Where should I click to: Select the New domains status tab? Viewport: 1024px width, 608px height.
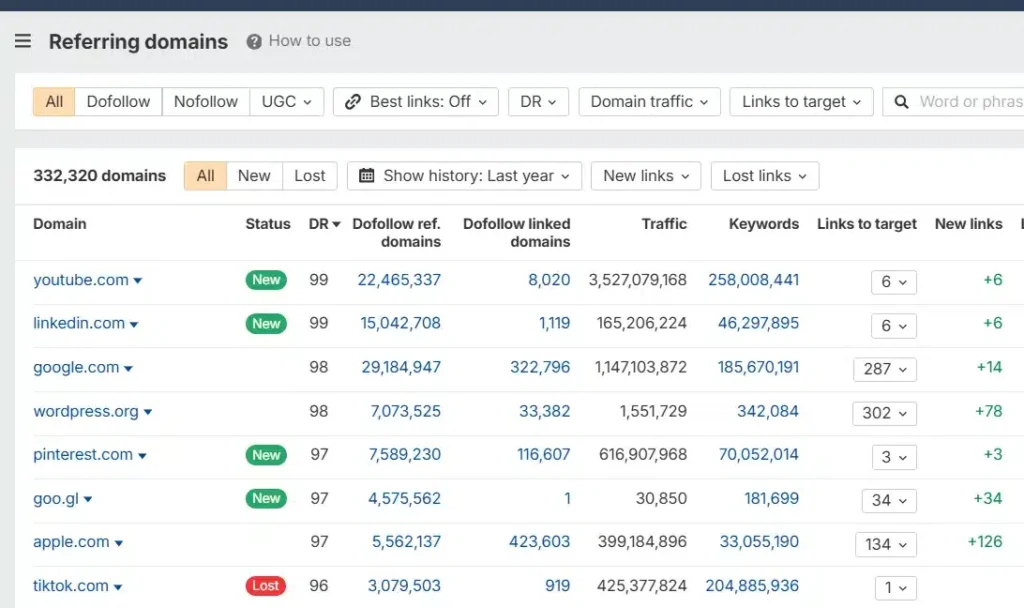pos(254,176)
